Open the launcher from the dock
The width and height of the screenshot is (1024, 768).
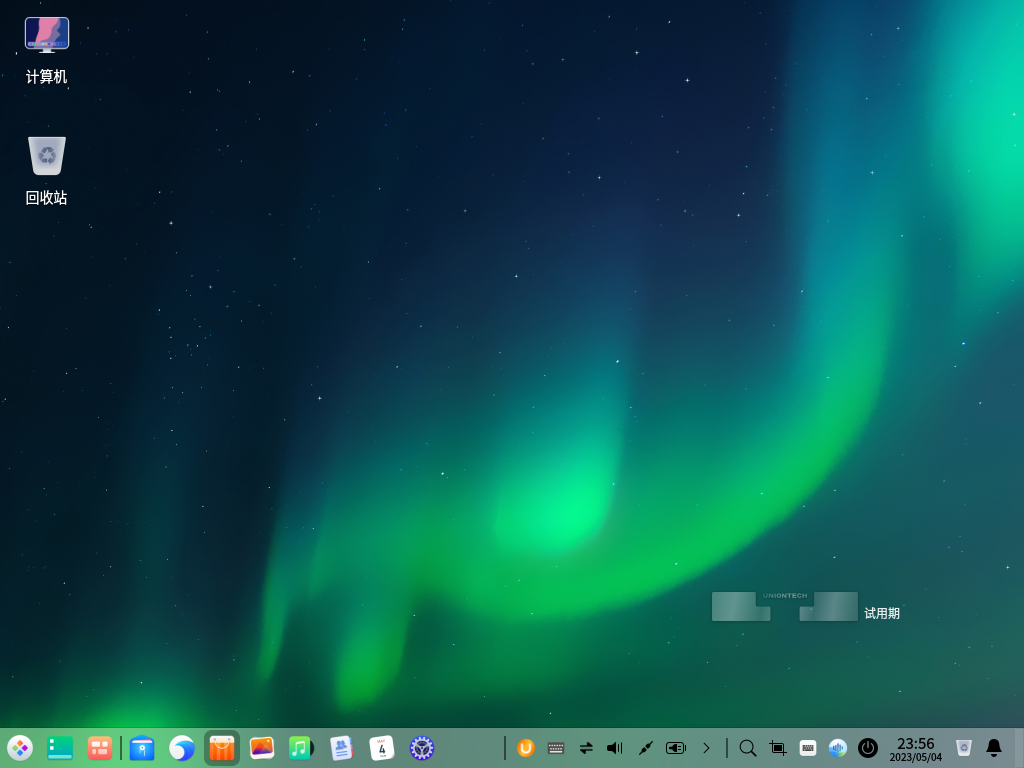click(20, 748)
